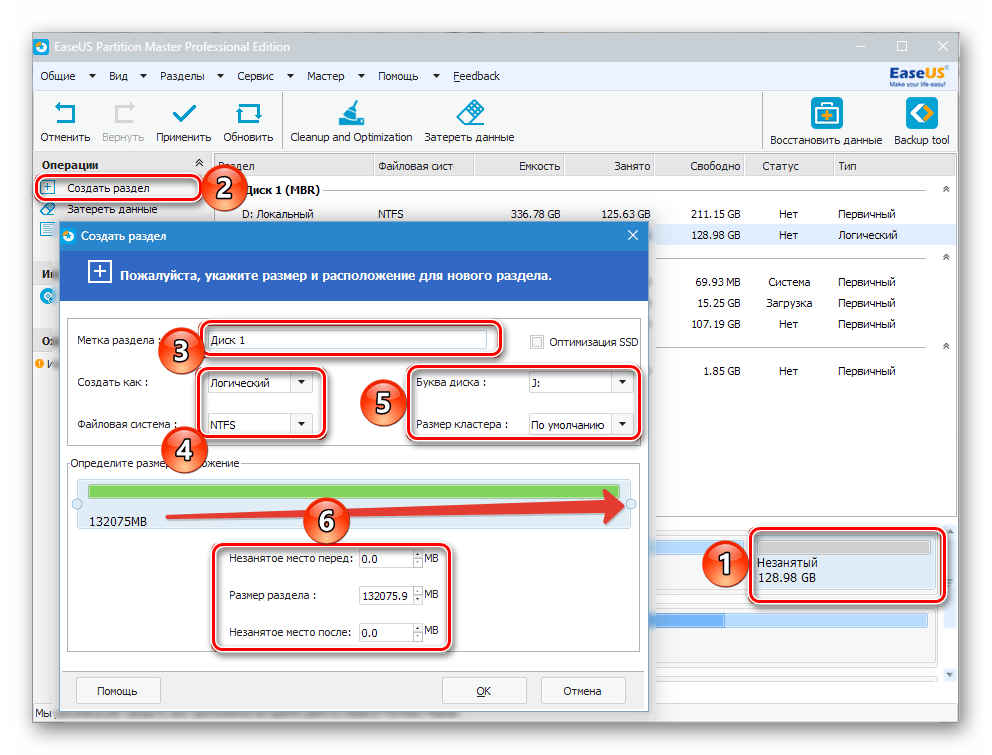
Task: Click the Размер раздела spinner arrows
Action: 418,596
